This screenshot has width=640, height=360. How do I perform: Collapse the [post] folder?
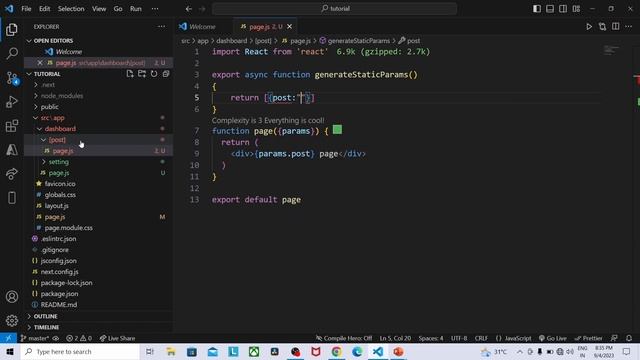pyautogui.click(x=44, y=140)
